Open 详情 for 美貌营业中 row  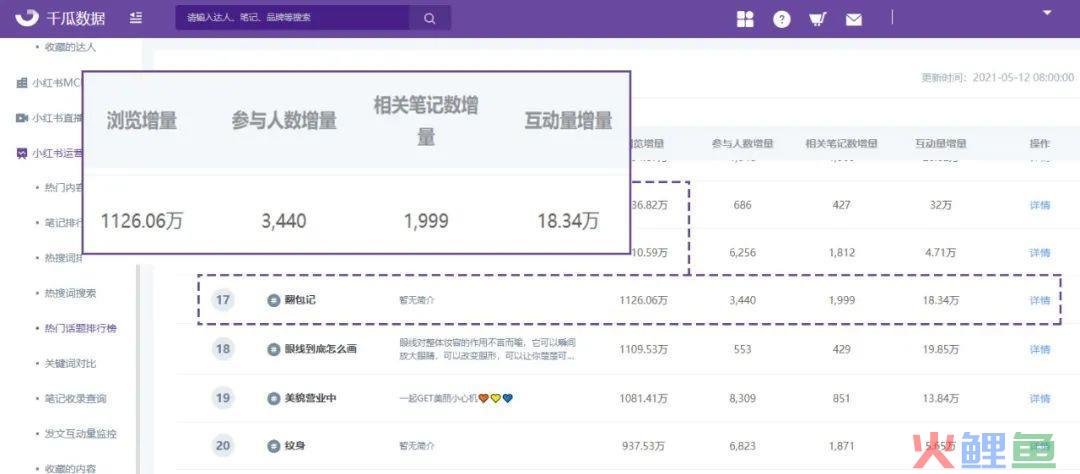coord(1039,398)
